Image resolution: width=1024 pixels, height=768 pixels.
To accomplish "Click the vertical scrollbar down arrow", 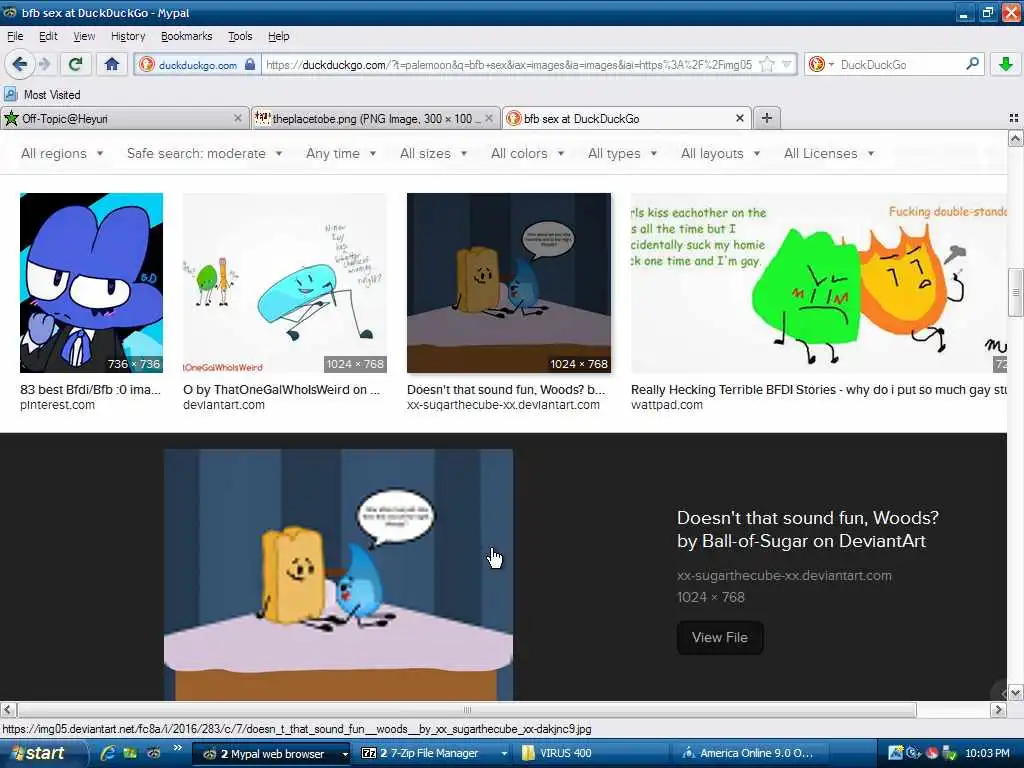I will (1015, 692).
